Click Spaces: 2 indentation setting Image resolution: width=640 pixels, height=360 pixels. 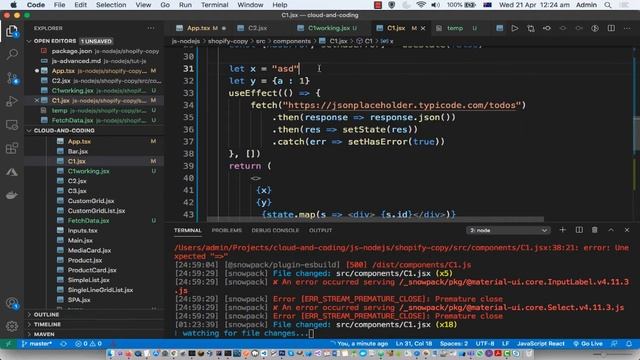[454, 344]
